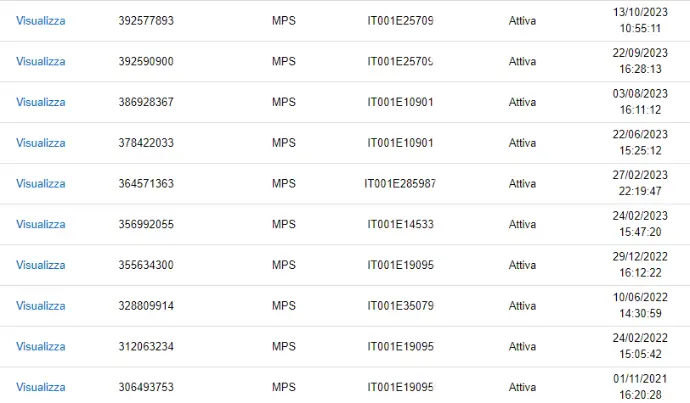690x403 pixels.
Task: Select the date 27/02/2023 22:19:47
Action: coord(639,184)
